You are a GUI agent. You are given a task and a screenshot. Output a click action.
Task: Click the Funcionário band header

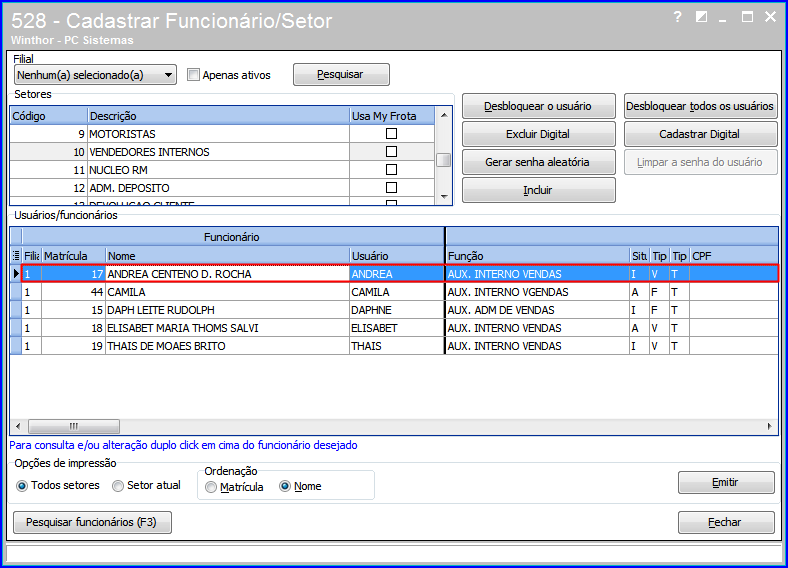(x=233, y=237)
